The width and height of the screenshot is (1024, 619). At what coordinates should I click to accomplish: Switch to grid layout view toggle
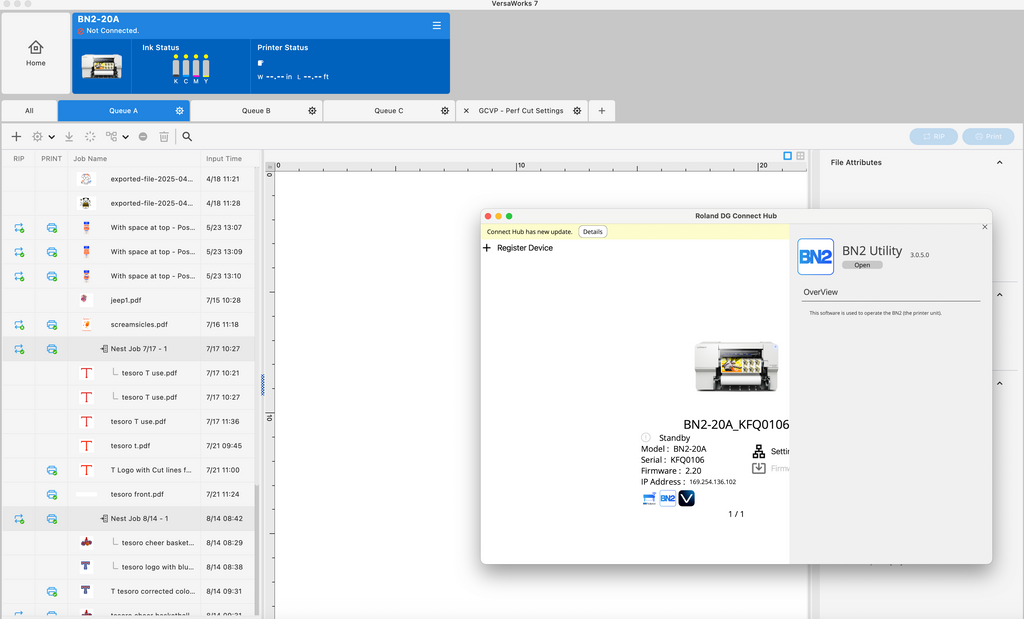coord(800,155)
